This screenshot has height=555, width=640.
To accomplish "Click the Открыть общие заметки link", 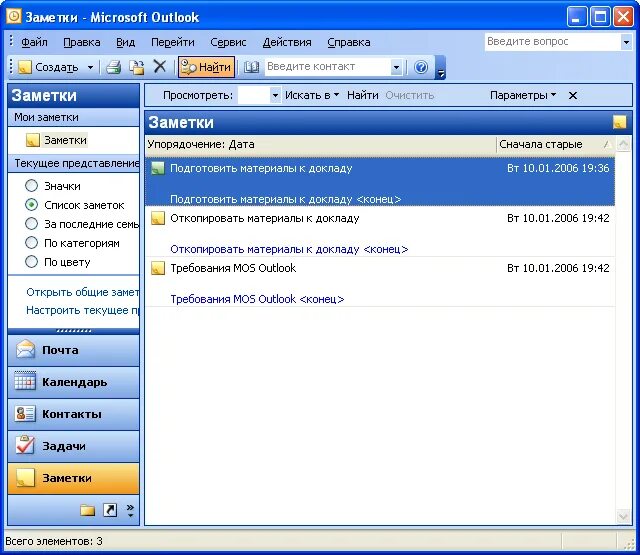I will pyautogui.click(x=82, y=292).
